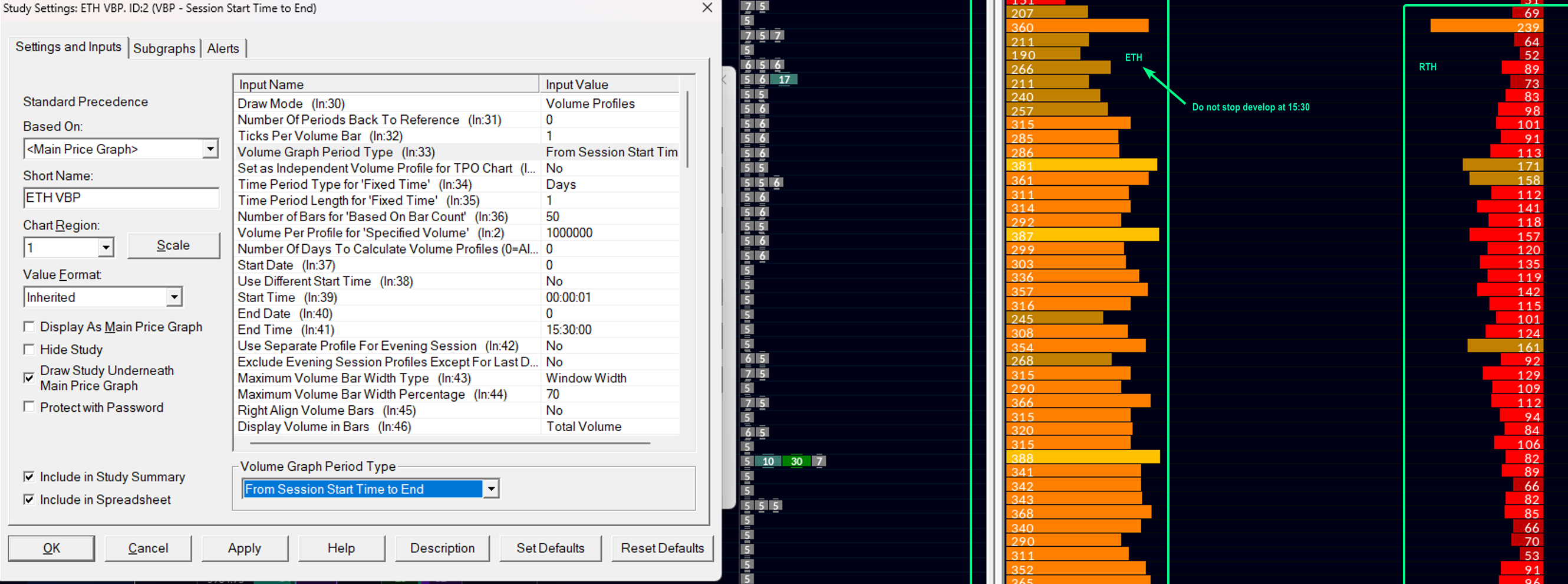This screenshot has width=1568, height=584.
Task: Click the End Time value 15:30:00
Action: 611,329
